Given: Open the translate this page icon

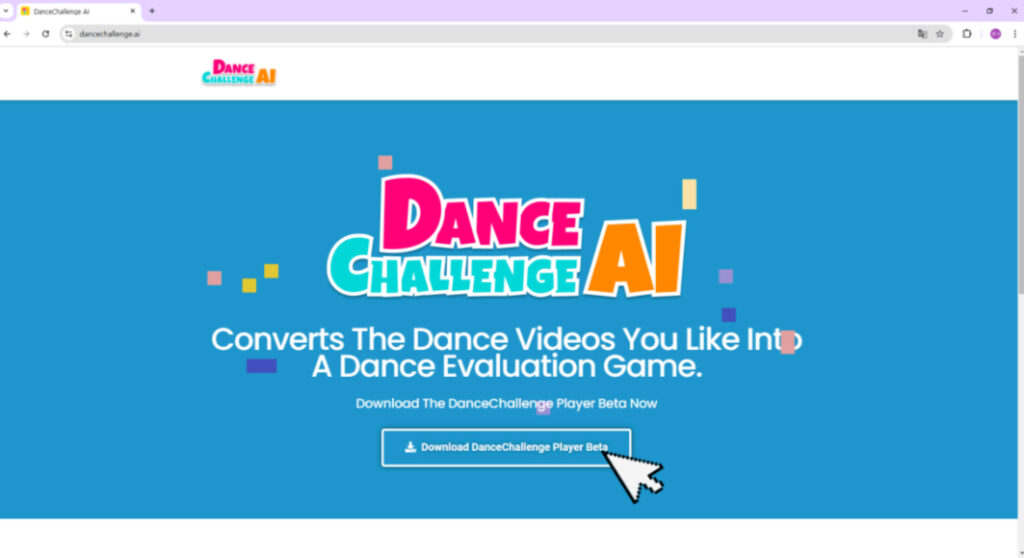Looking at the screenshot, I should (922, 34).
